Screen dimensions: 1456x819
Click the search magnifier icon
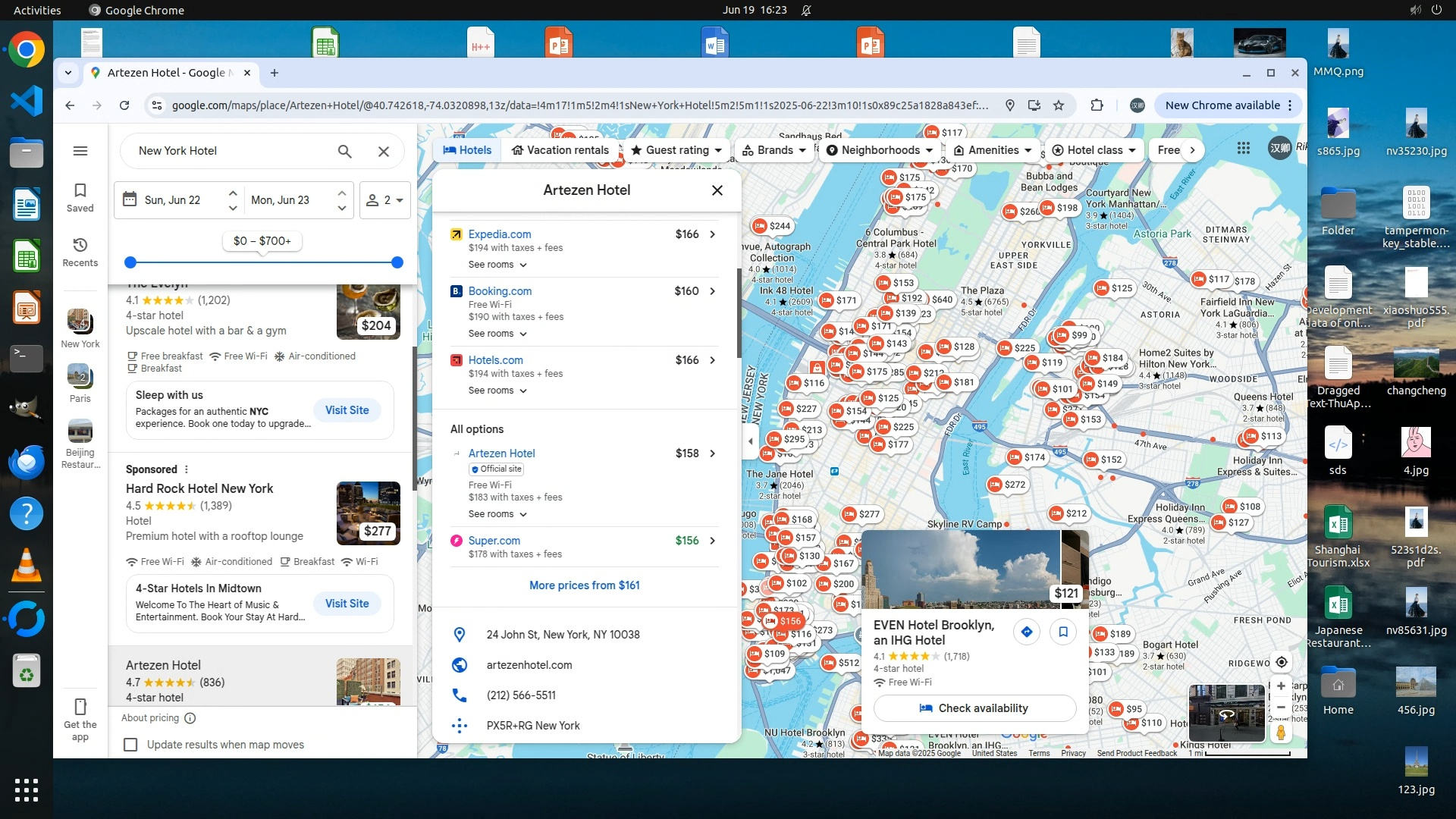point(344,151)
